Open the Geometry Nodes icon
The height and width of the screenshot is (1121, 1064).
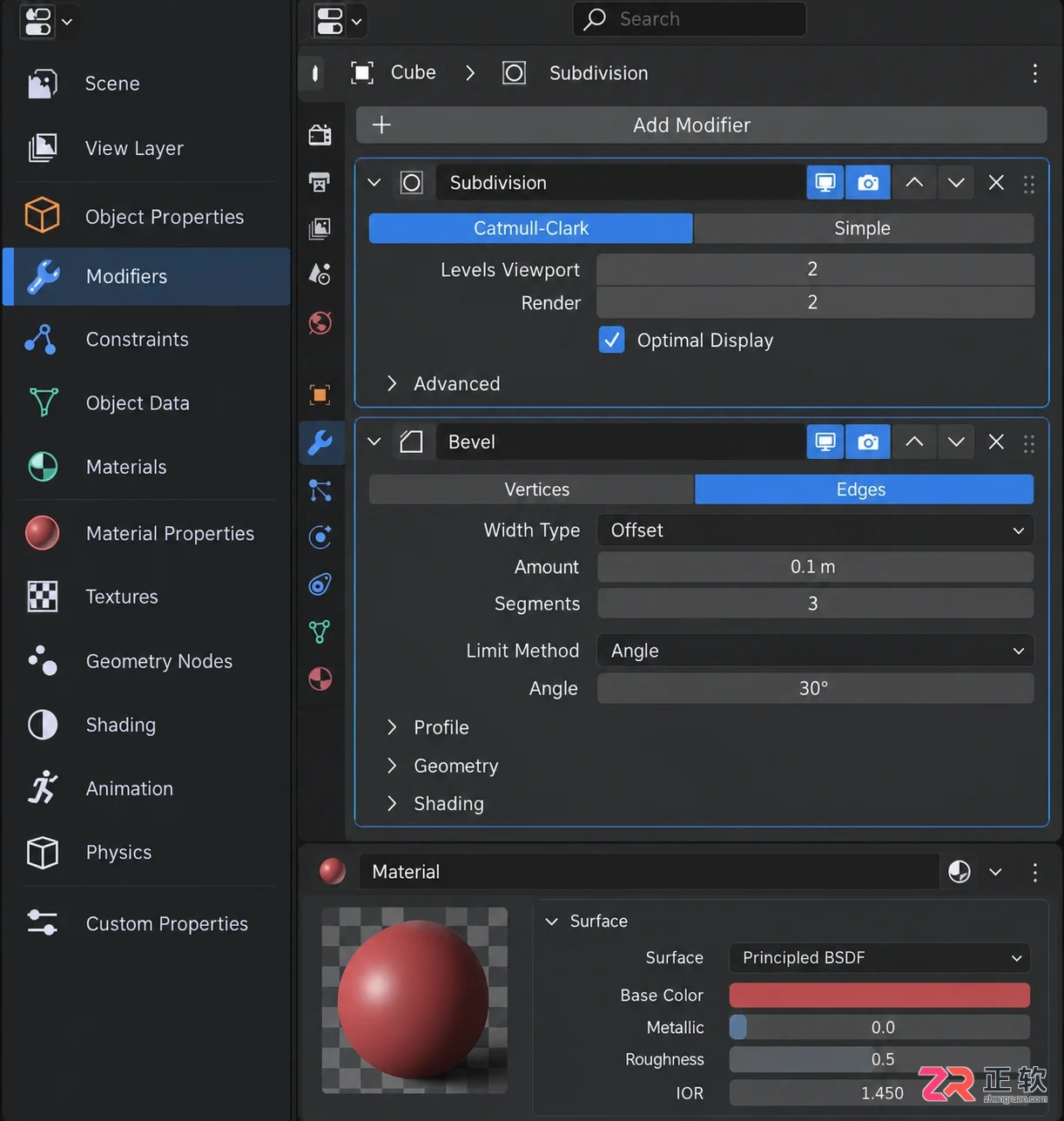point(43,660)
